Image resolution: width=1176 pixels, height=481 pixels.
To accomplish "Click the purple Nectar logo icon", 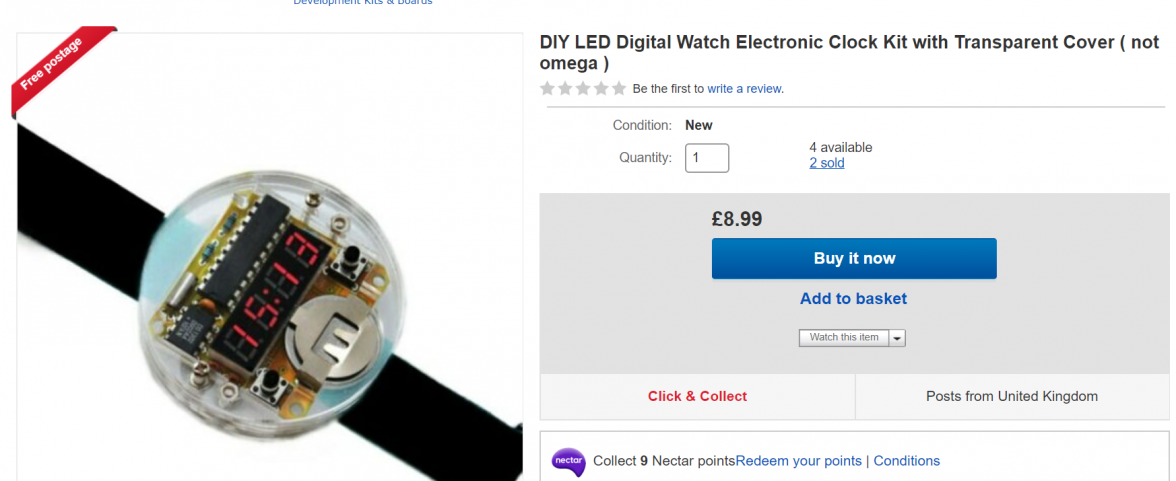I will (568, 461).
